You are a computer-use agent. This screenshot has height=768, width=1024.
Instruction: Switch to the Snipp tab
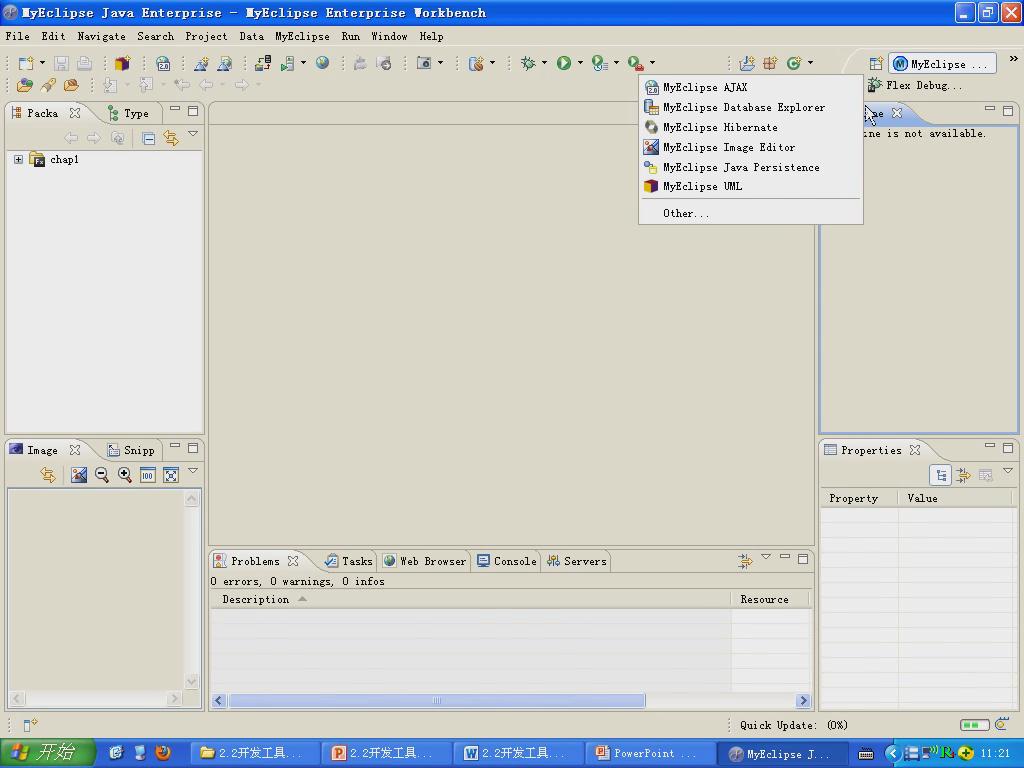(x=131, y=451)
